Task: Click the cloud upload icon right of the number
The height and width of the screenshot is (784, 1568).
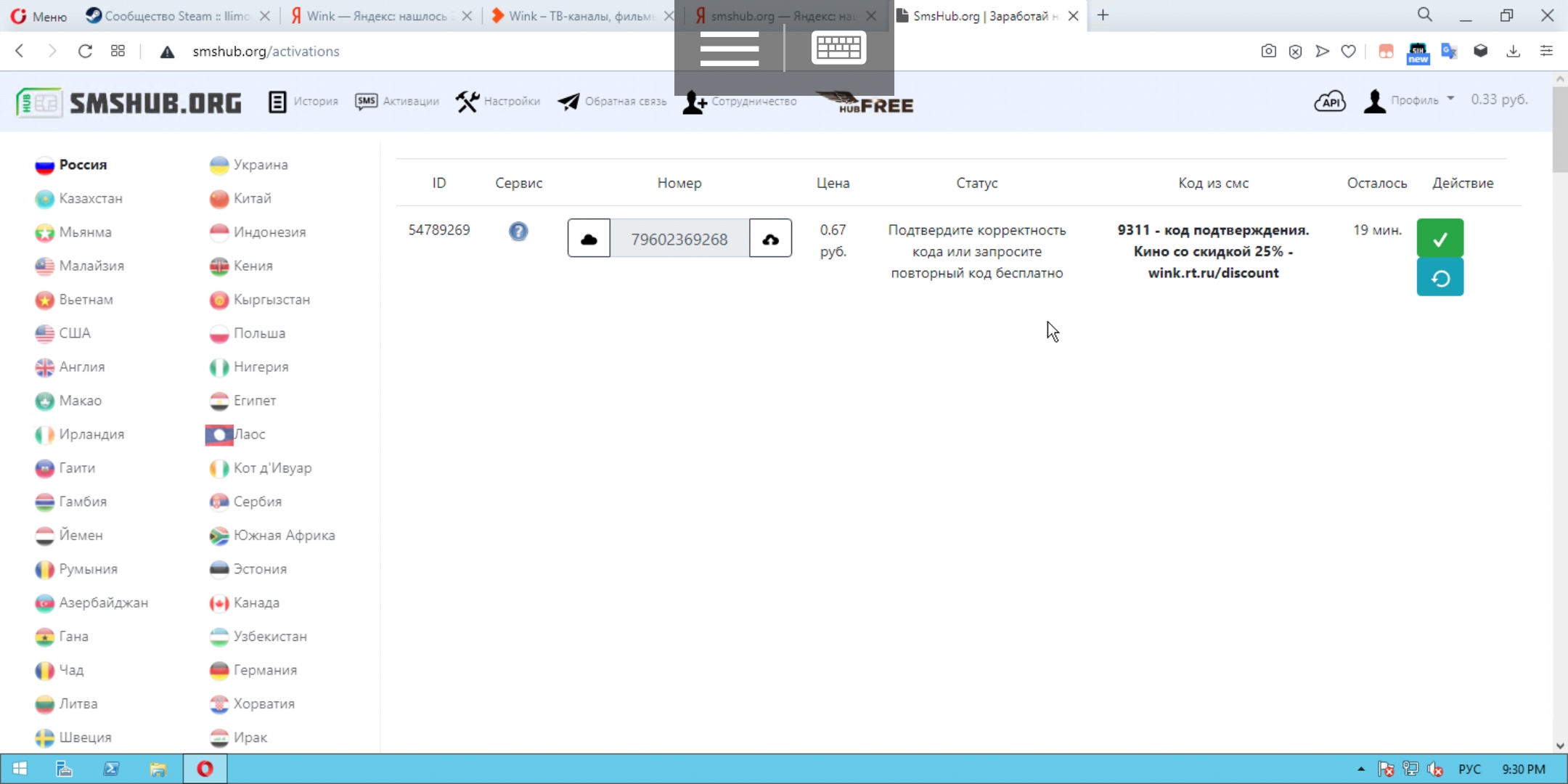Action: point(770,239)
